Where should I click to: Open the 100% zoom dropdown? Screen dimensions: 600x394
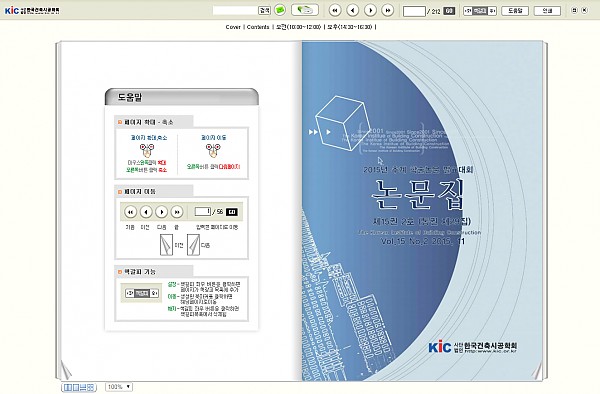(119, 387)
